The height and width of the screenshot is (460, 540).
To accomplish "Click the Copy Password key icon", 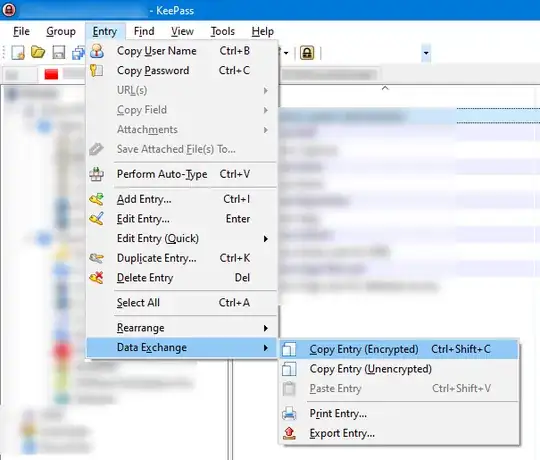I will [x=96, y=70].
